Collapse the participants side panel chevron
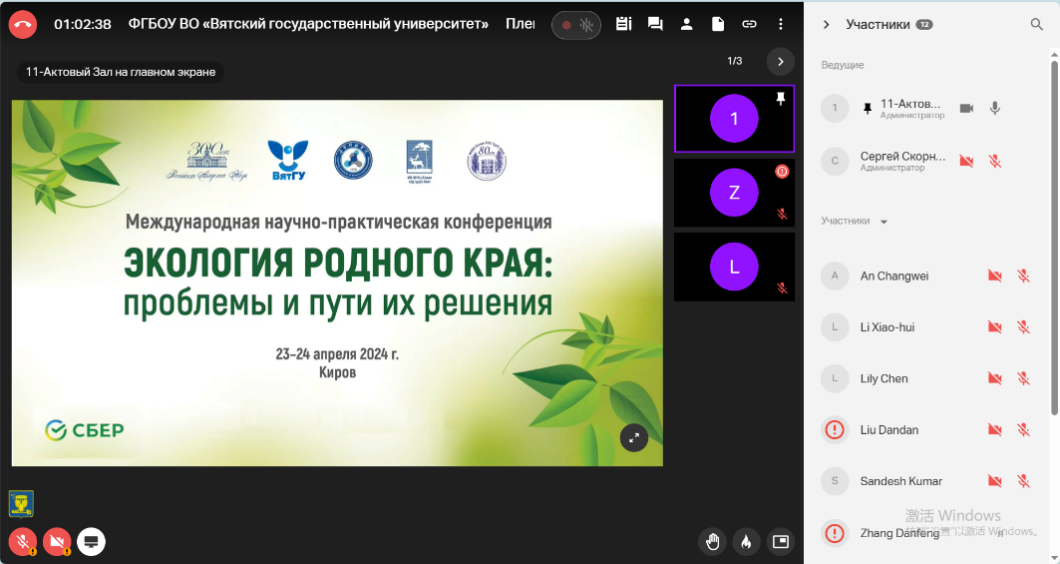 coord(826,25)
